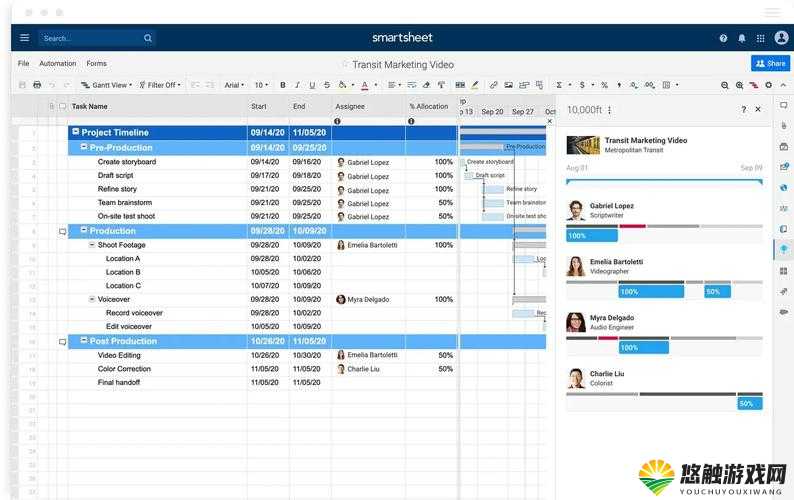Open attachments paperclip in right sidebar

coord(783,126)
